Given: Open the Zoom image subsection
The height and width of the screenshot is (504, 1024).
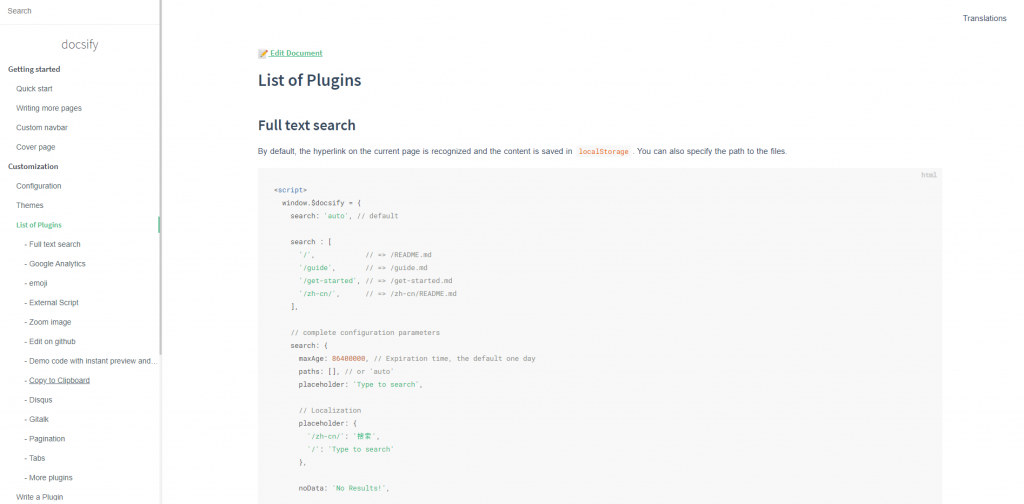Looking at the screenshot, I should [x=50, y=322].
